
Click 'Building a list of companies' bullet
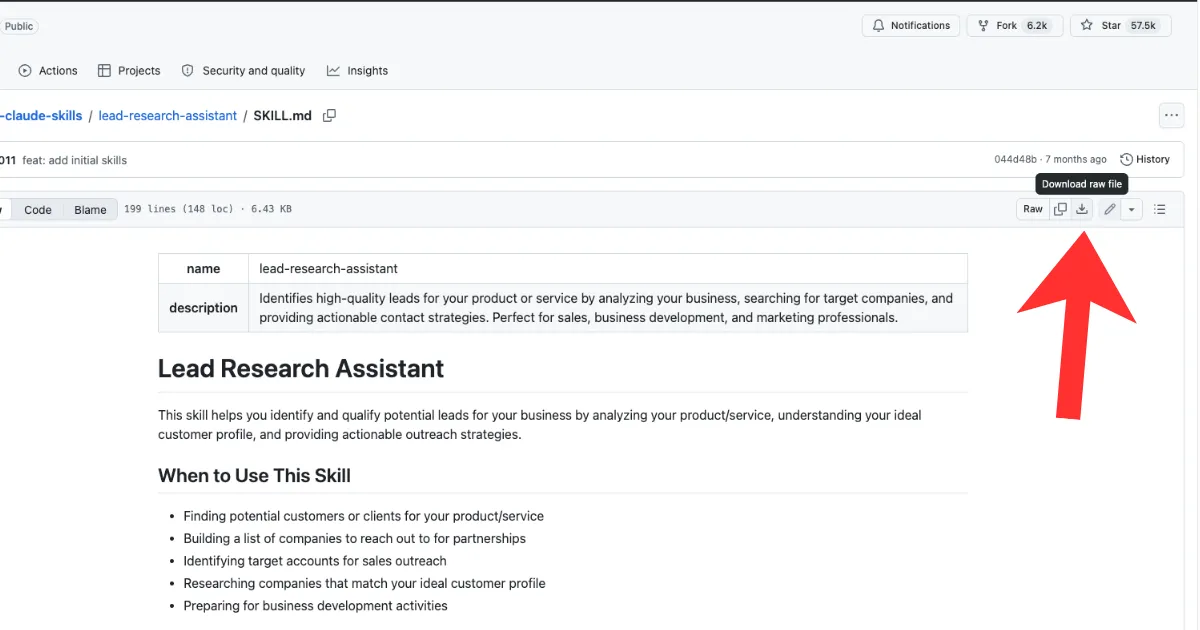point(354,538)
